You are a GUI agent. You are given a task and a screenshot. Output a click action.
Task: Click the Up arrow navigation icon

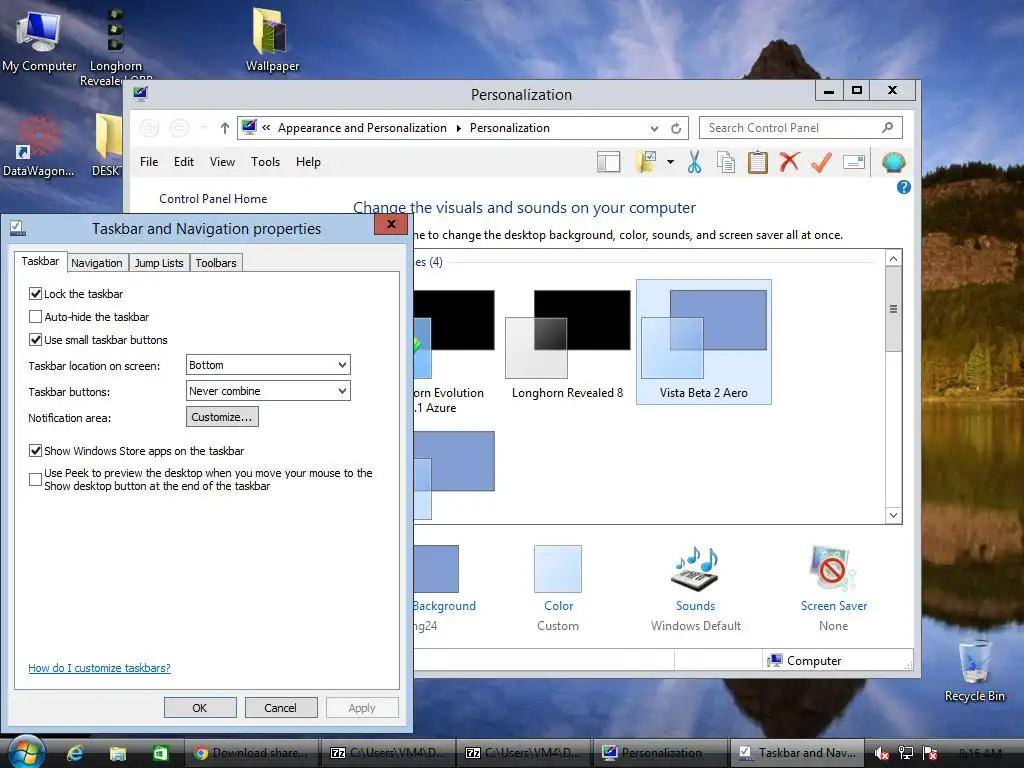(225, 128)
